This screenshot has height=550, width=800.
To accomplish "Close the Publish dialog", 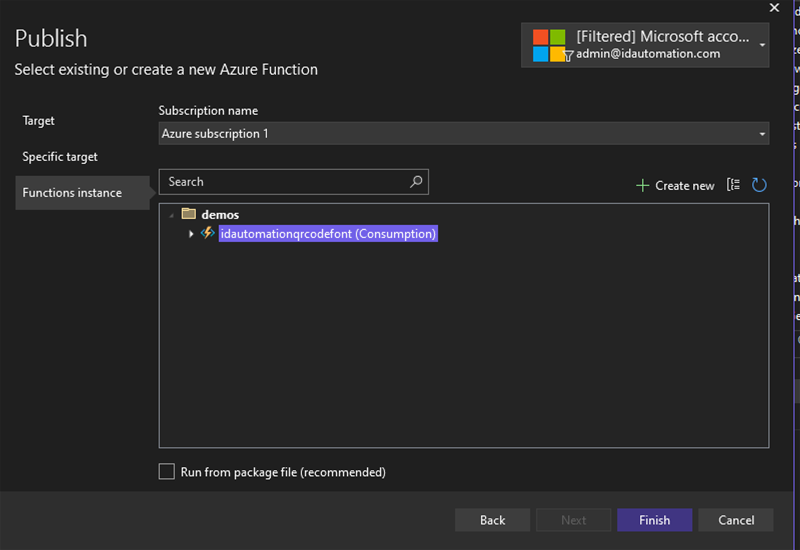I will pyautogui.click(x=774, y=8).
